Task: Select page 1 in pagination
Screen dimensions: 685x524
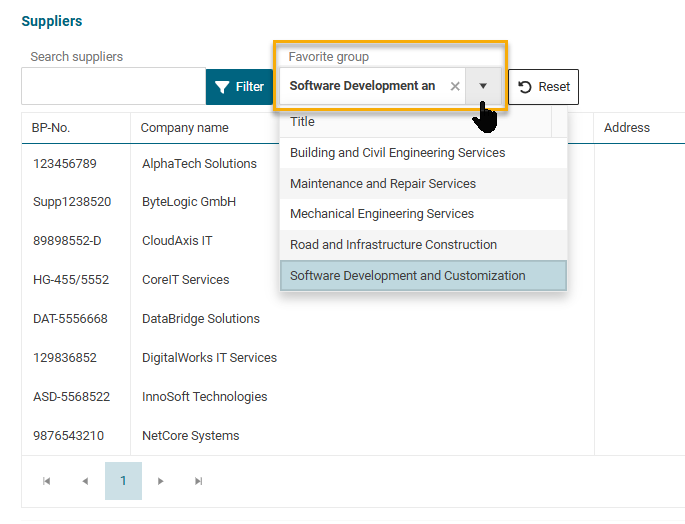Action: click(x=123, y=481)
